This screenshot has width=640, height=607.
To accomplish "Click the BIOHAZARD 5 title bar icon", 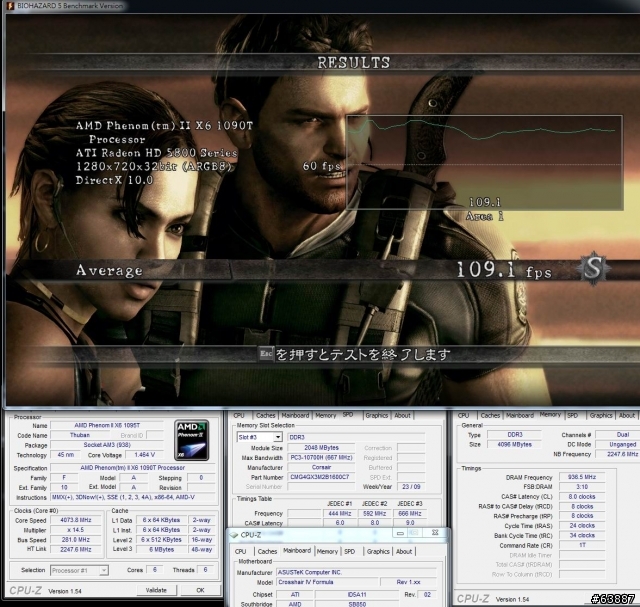I will coord(11,6).
